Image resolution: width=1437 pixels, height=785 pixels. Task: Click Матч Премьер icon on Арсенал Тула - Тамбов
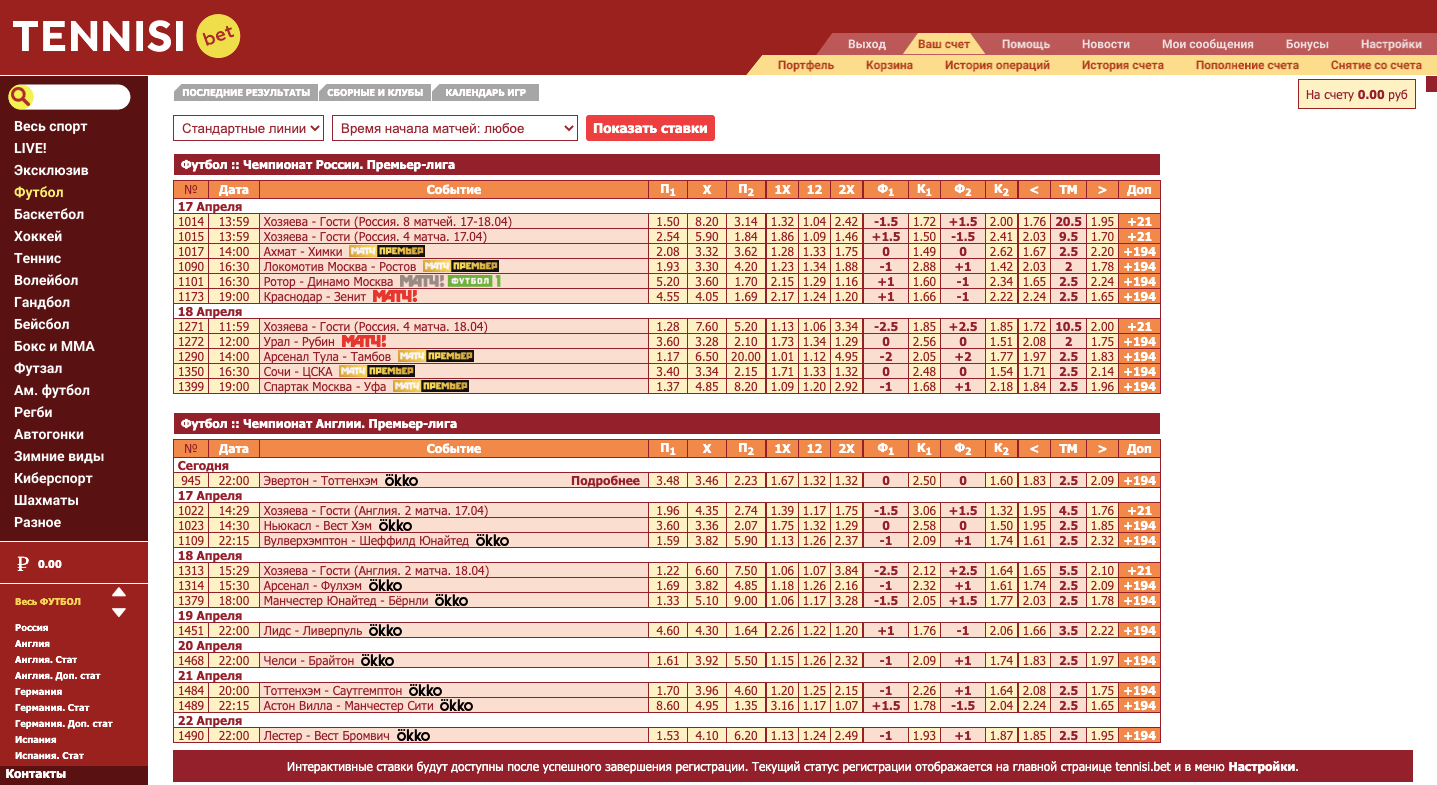click(x=435, y=356)
